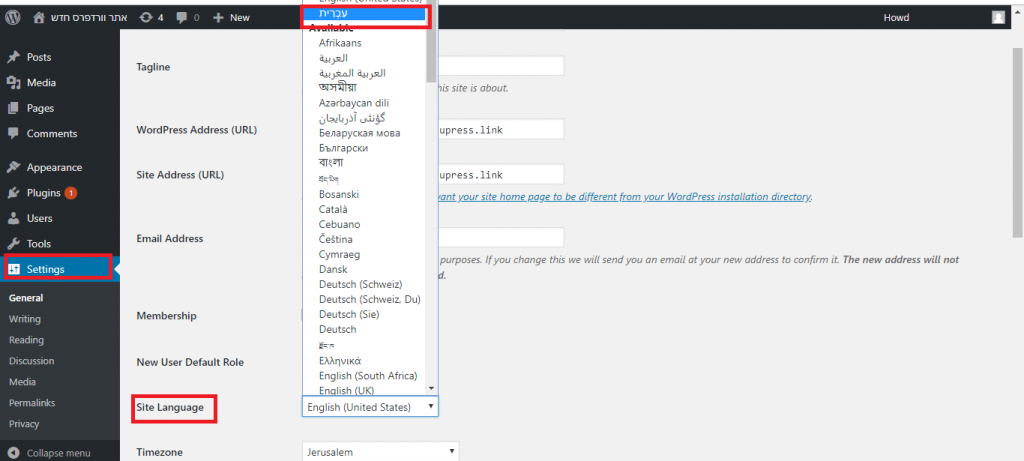Select Català language option
Viewport: 1024px width, 461px height.
333,209
